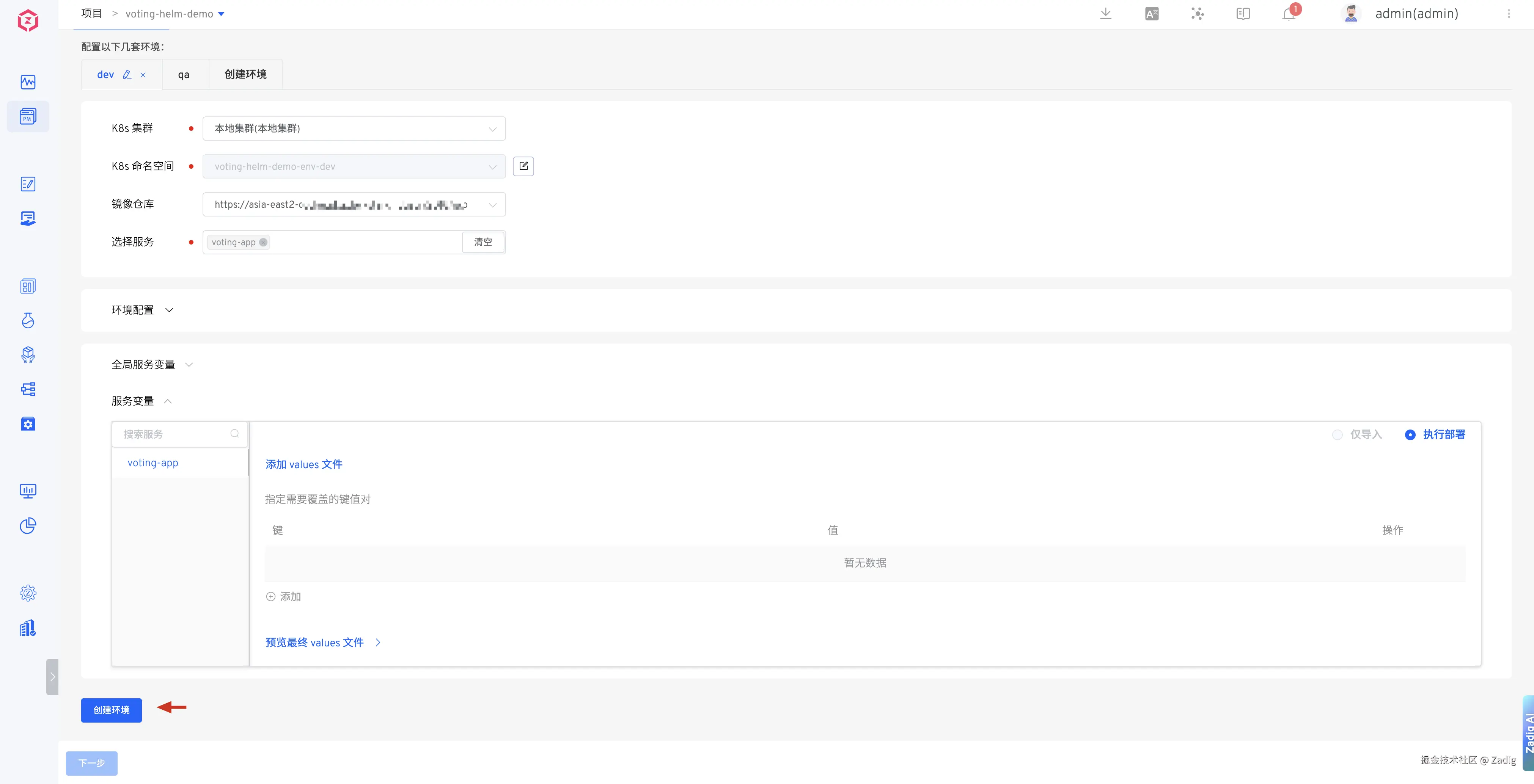Select the 执行部署 radio option
This screenshot has height=784, width=1534.
[1410, 434]
